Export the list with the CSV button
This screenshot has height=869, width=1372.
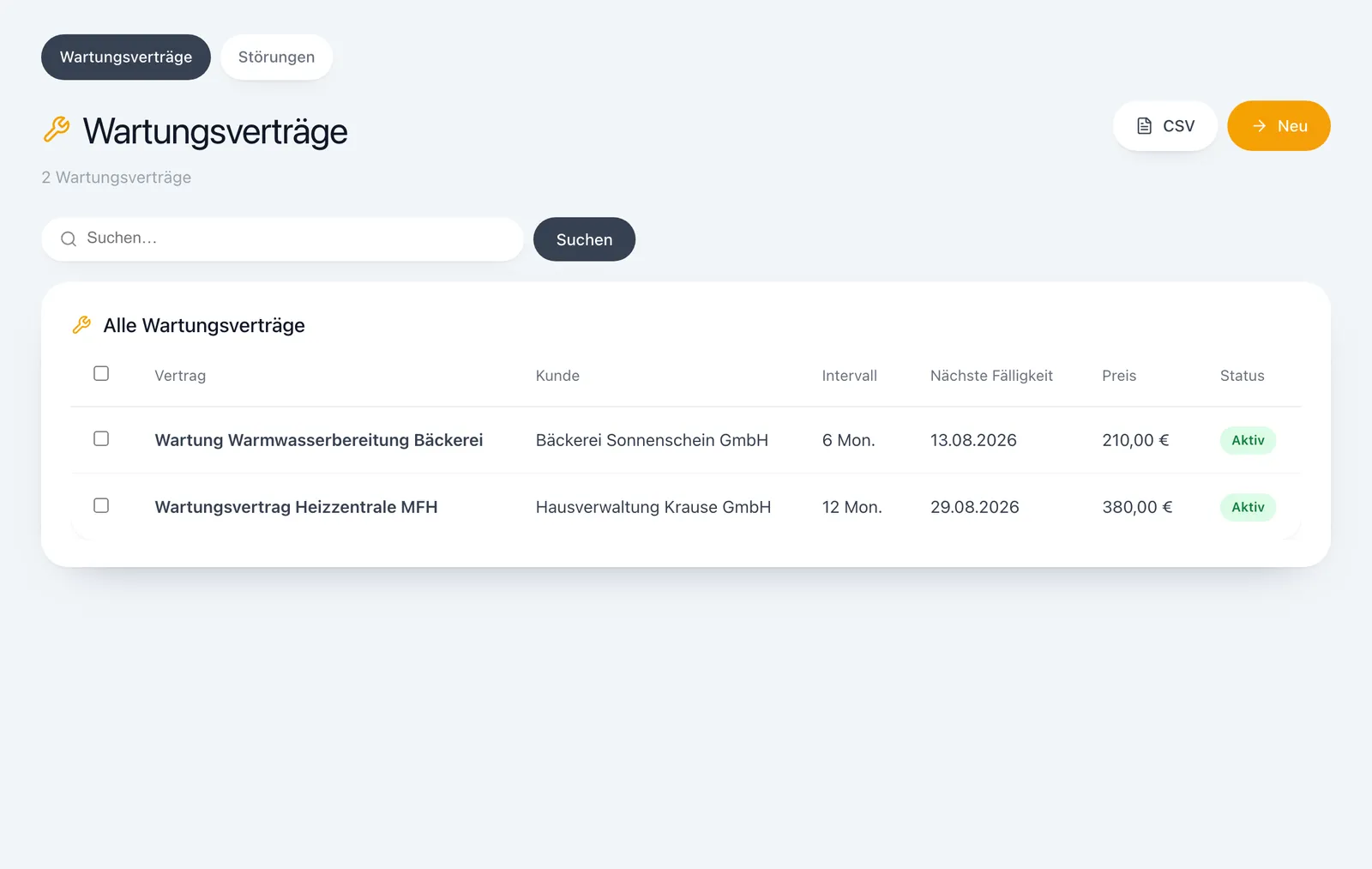pyautogui.click(x=1164, y=126)
